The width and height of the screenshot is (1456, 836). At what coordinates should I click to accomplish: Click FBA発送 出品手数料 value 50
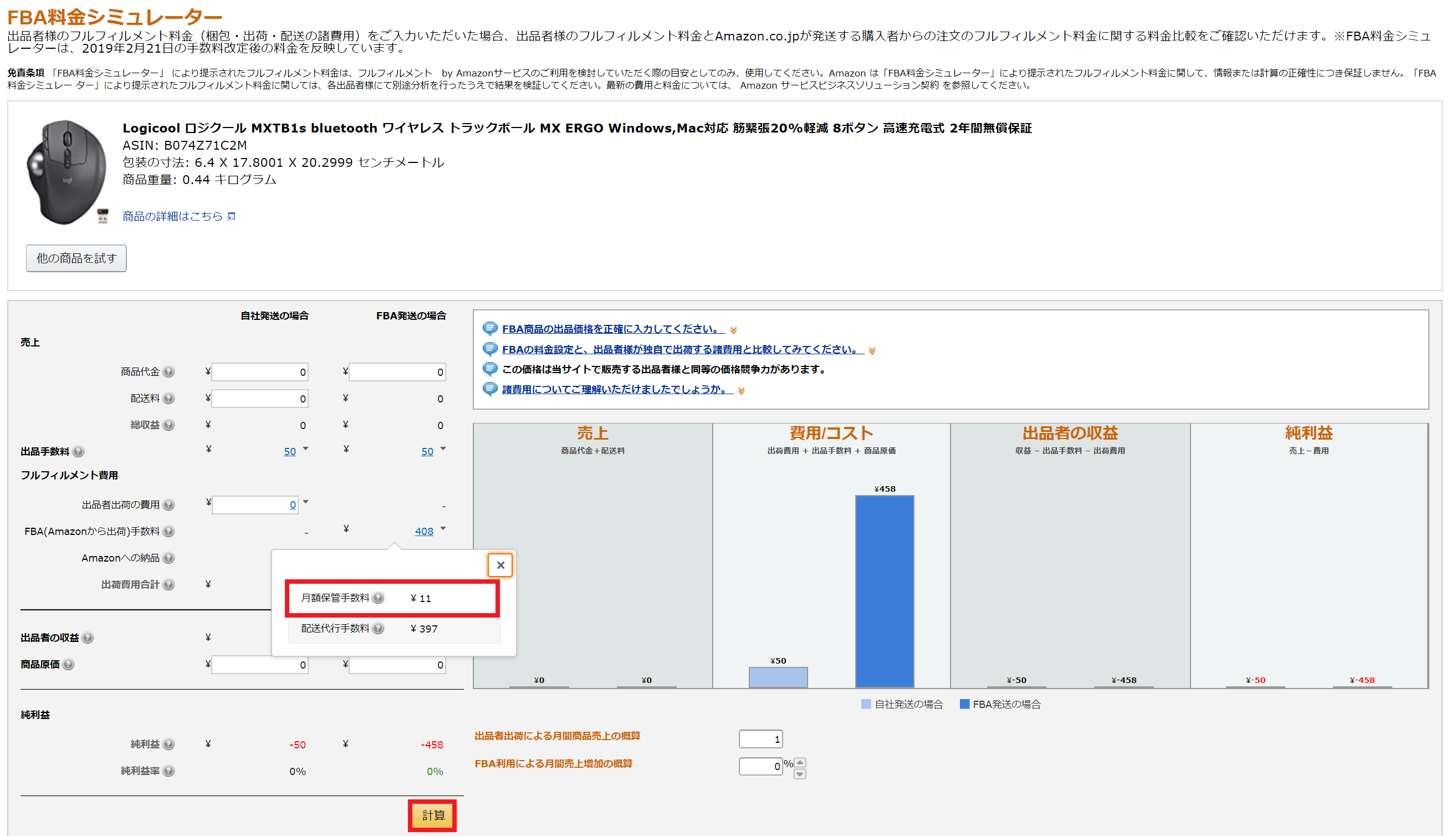427,452
